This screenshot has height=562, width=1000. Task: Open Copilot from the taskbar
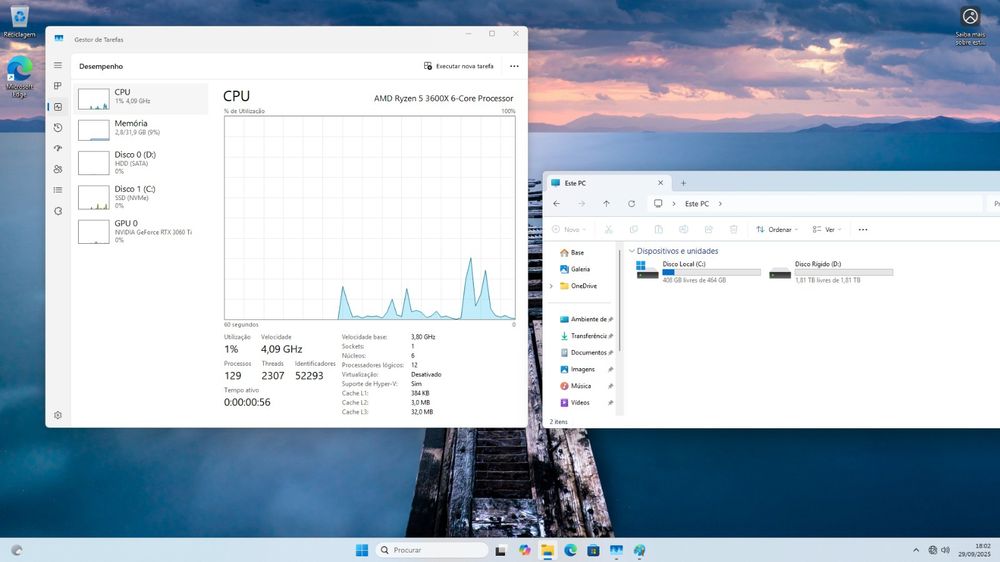[524, 550]
